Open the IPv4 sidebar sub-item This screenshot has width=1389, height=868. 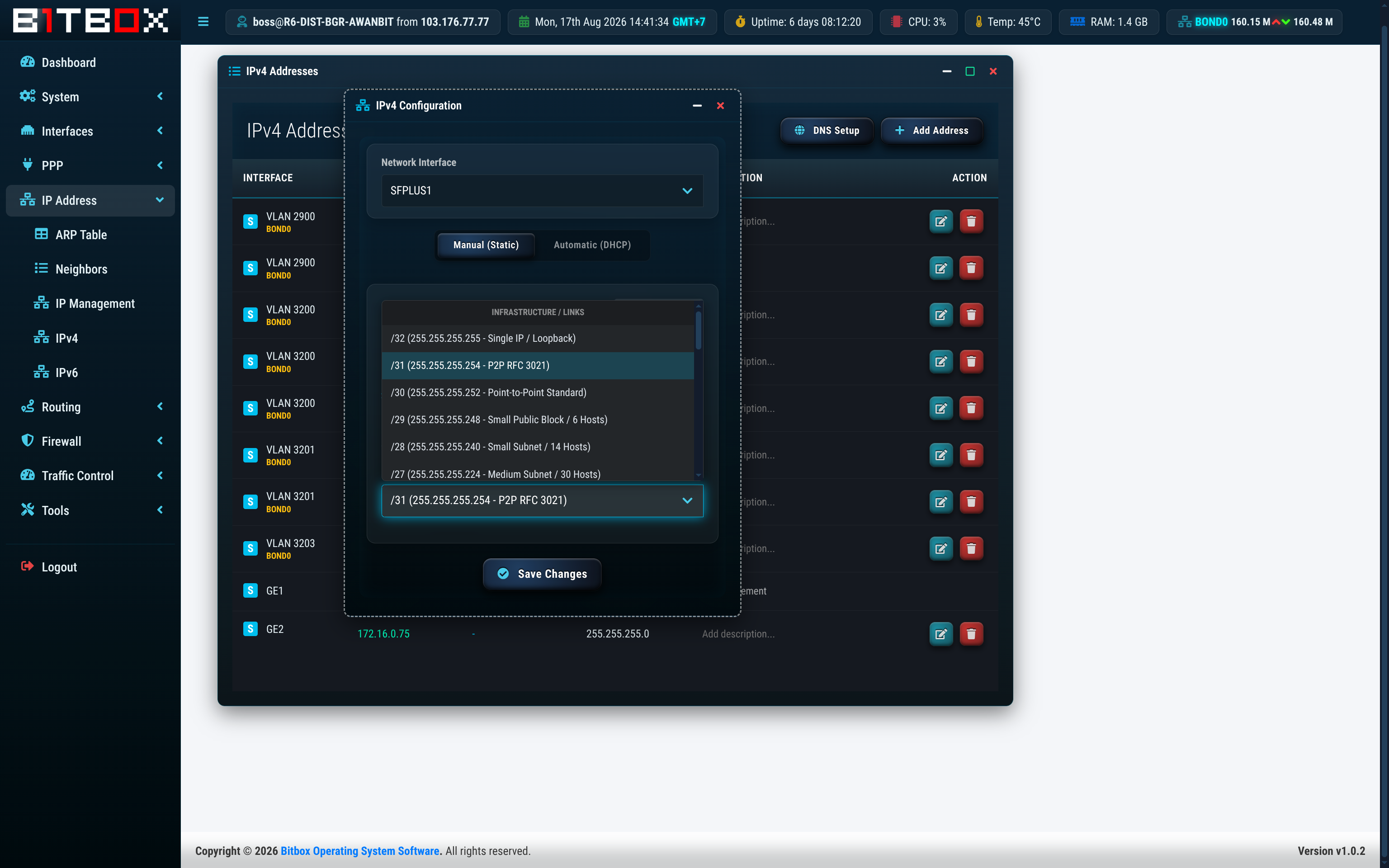pos(90,338)
